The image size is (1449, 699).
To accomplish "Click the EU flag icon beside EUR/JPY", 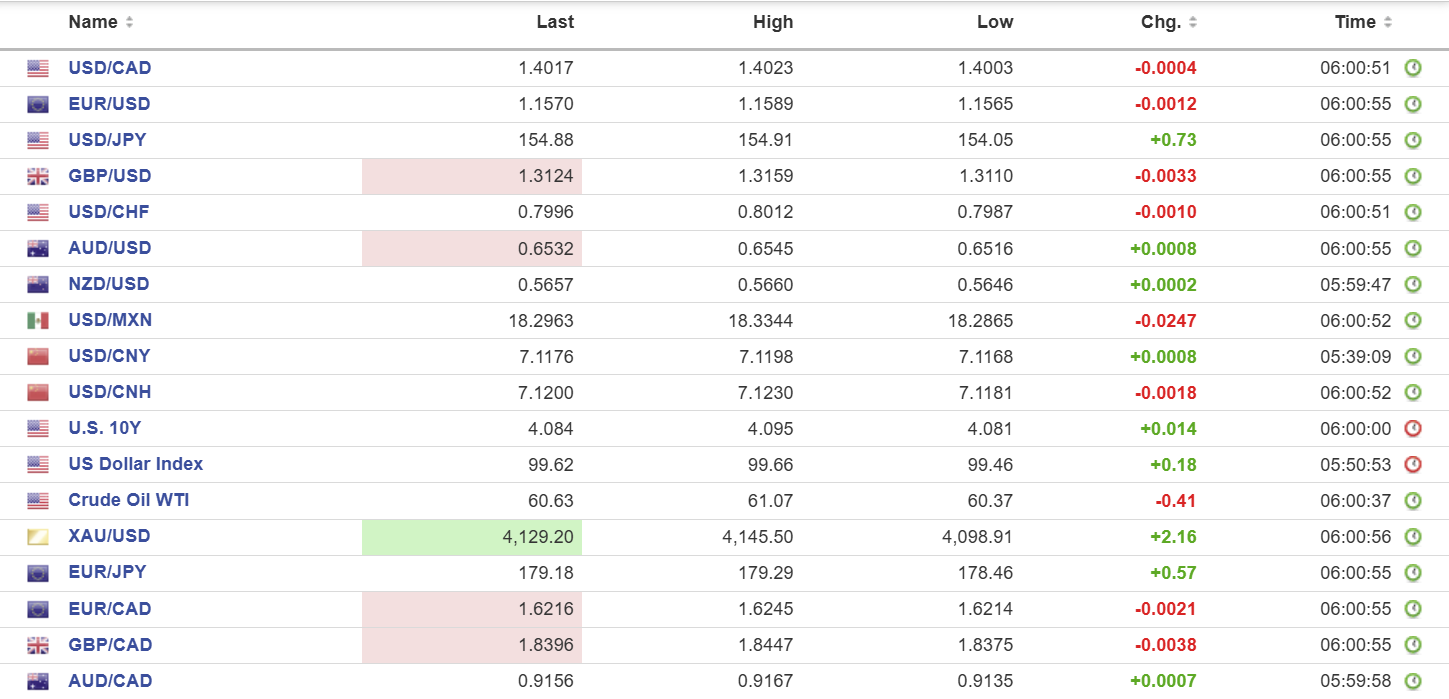I will click(x=38, y=573).
